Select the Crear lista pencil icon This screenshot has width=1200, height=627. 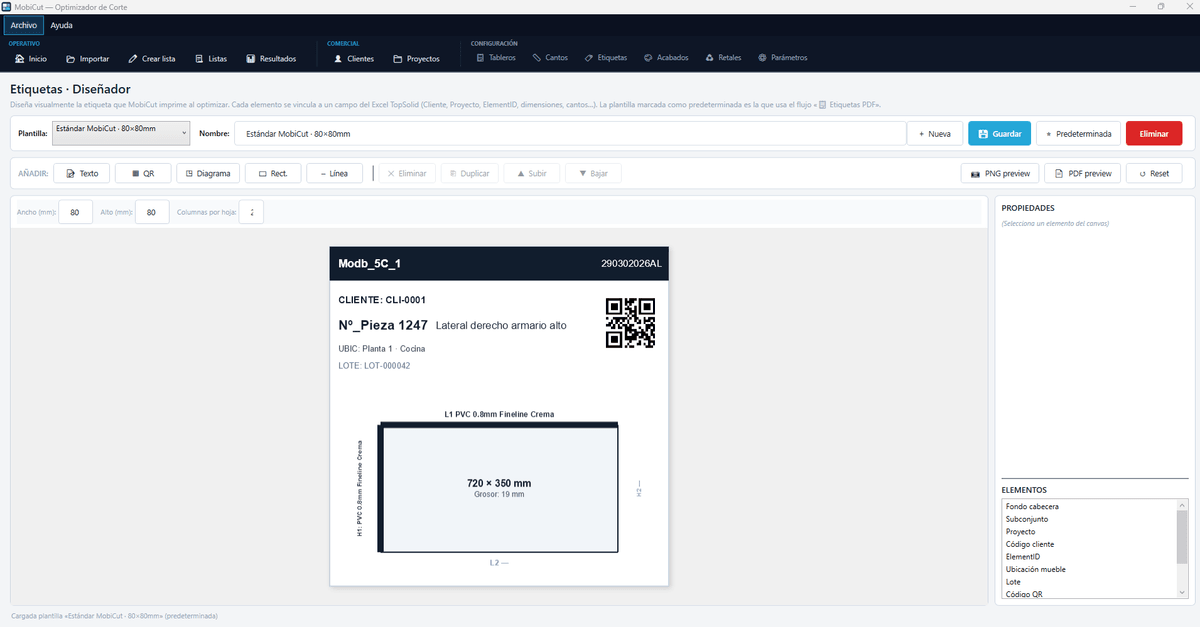pos(133,59)
